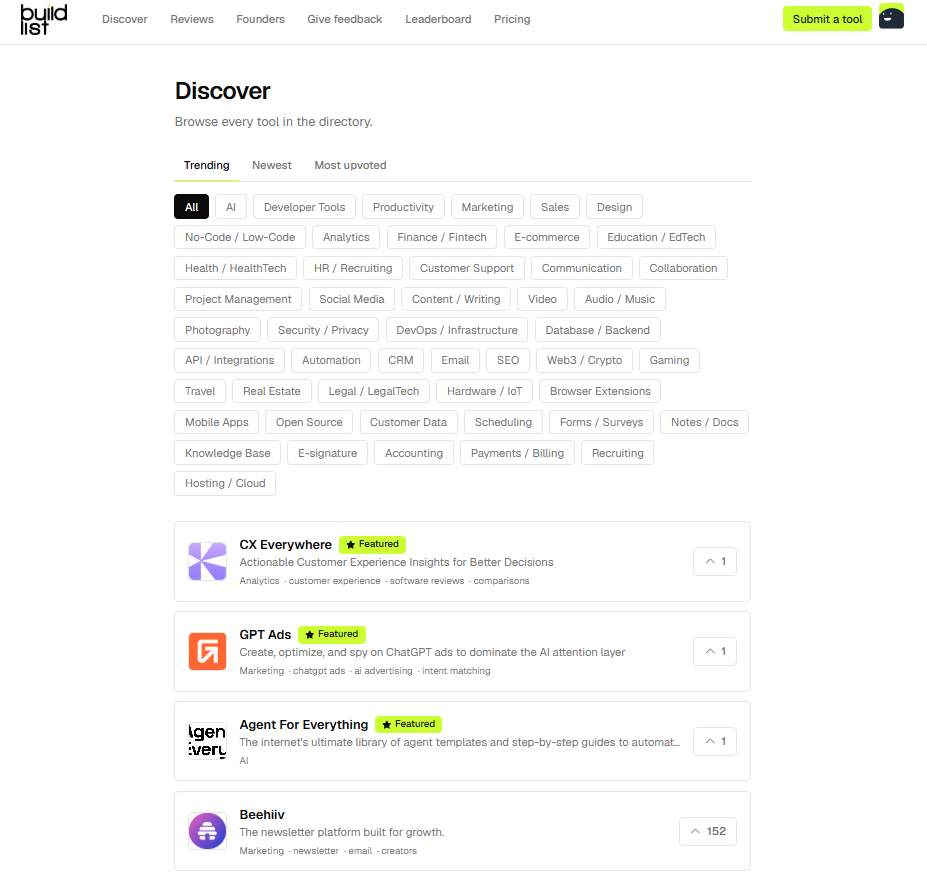
Task: Filter by Photography category
Action: pos(218,330)
